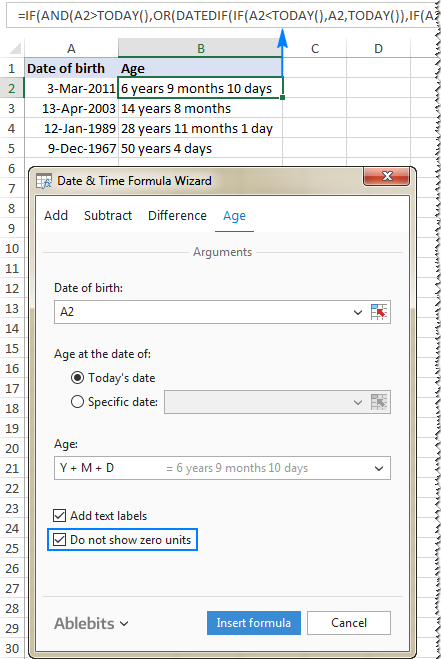Expand the Ablebits menu chevron
The image size is (441, 659).
tap(124, 624)
